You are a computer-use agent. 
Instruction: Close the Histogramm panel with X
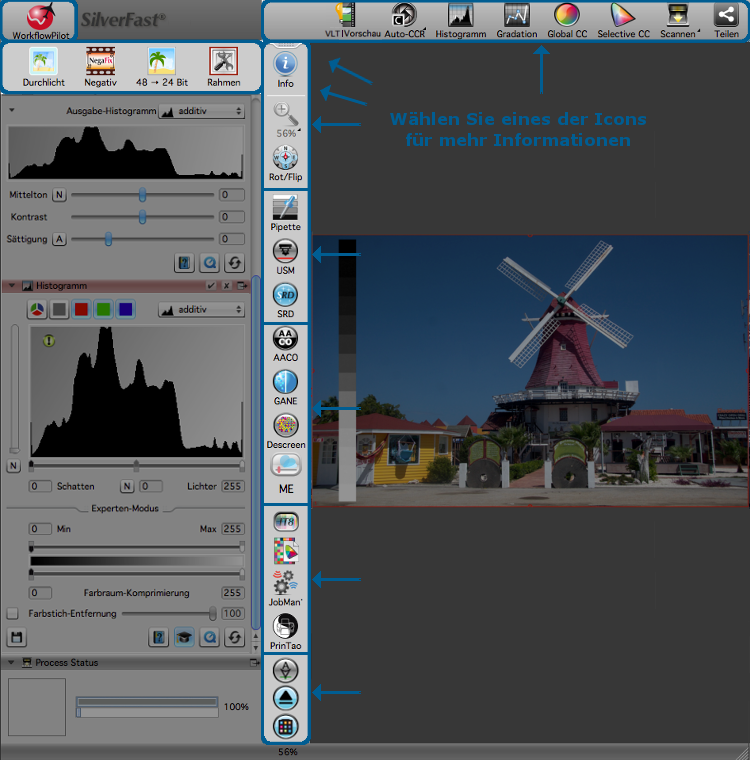click(x=226, y=285)
